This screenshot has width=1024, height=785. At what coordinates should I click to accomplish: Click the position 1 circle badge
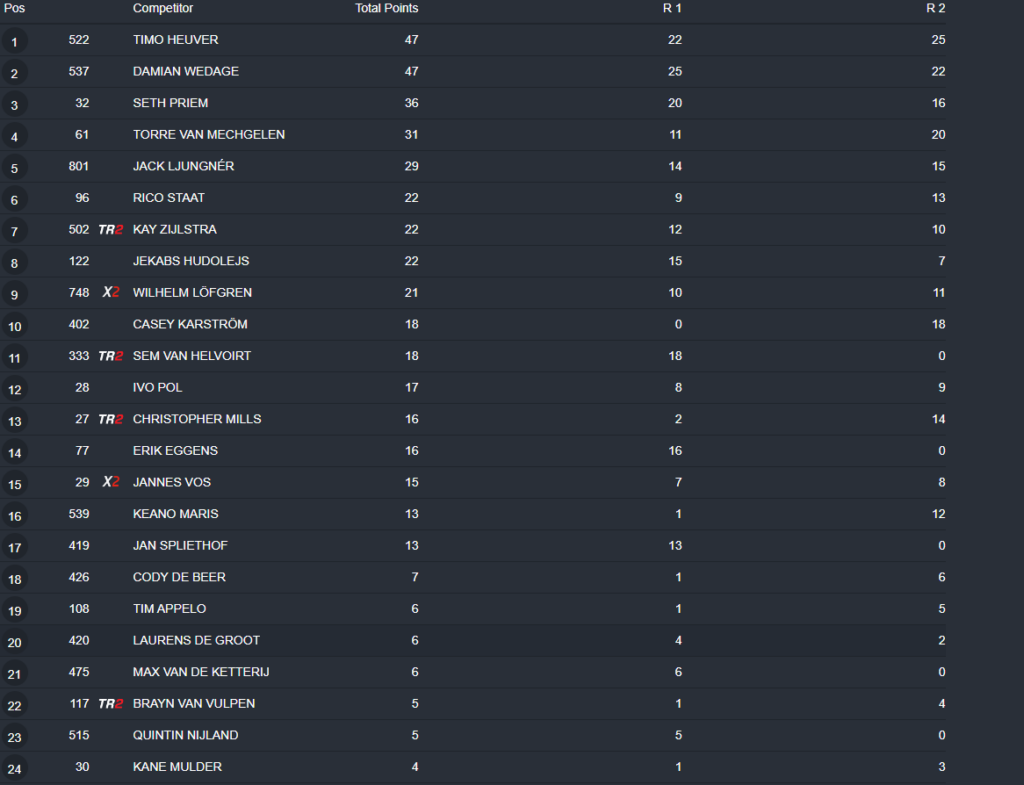tap(14, 42)
